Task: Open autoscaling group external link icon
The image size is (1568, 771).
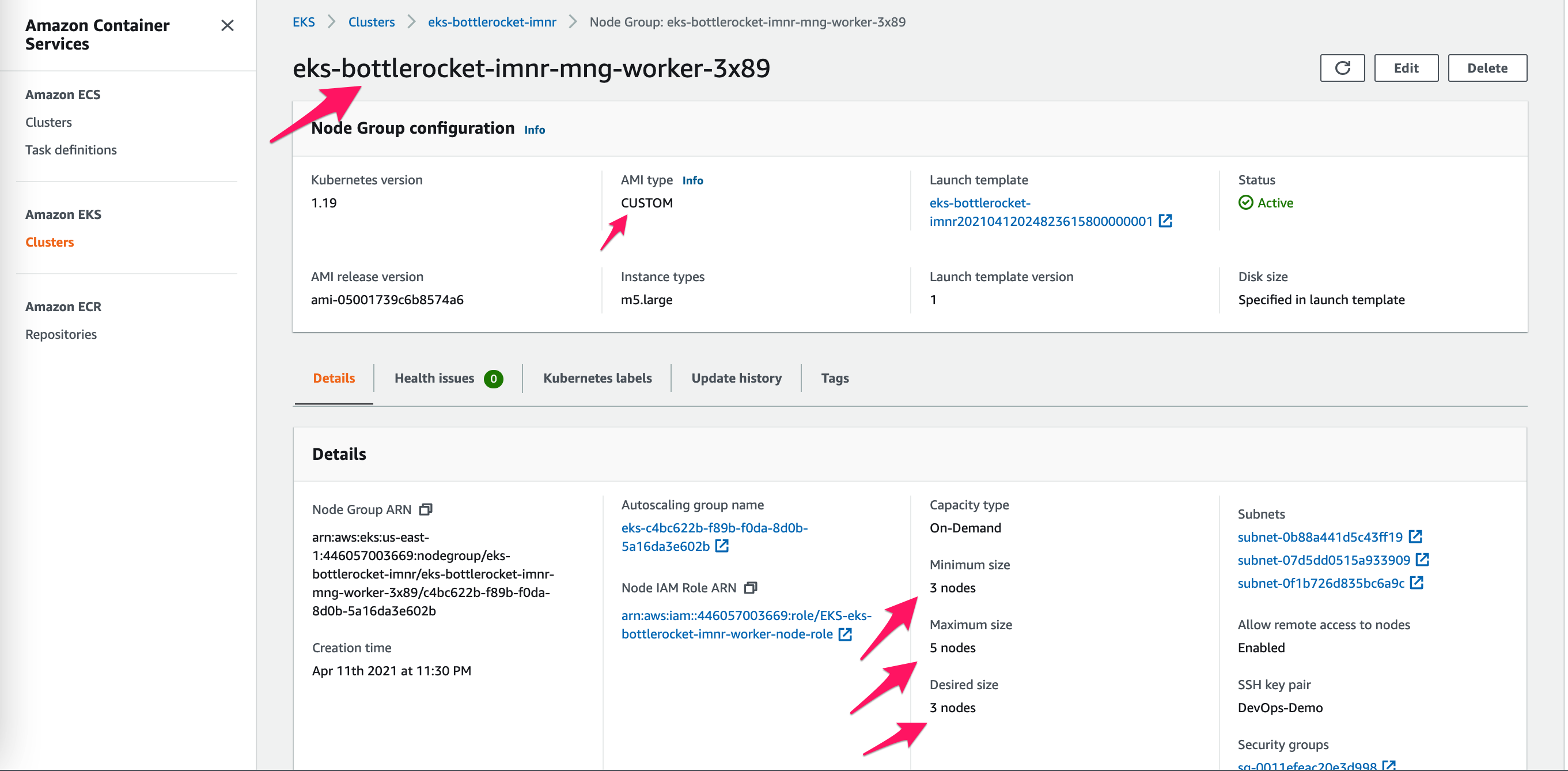Action: (x=722, y=546)
